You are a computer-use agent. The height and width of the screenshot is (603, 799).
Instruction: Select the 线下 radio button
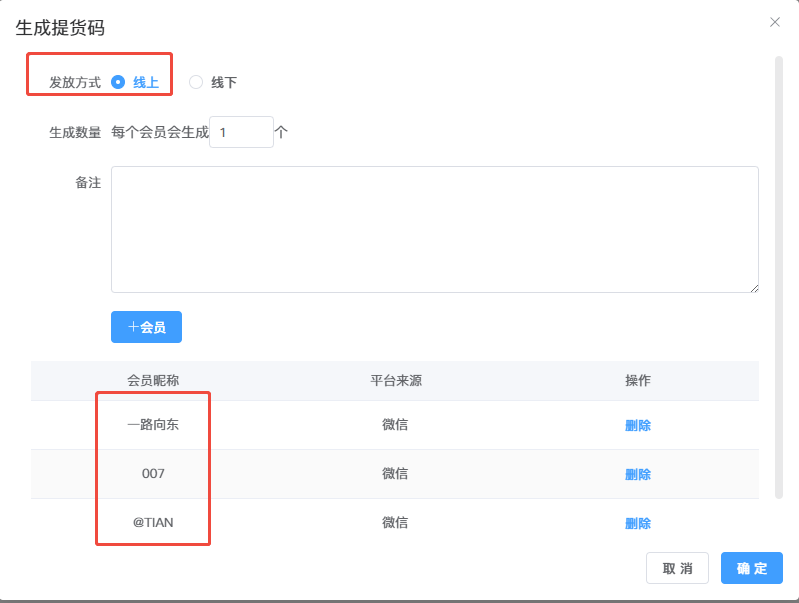tap(196, 82)
